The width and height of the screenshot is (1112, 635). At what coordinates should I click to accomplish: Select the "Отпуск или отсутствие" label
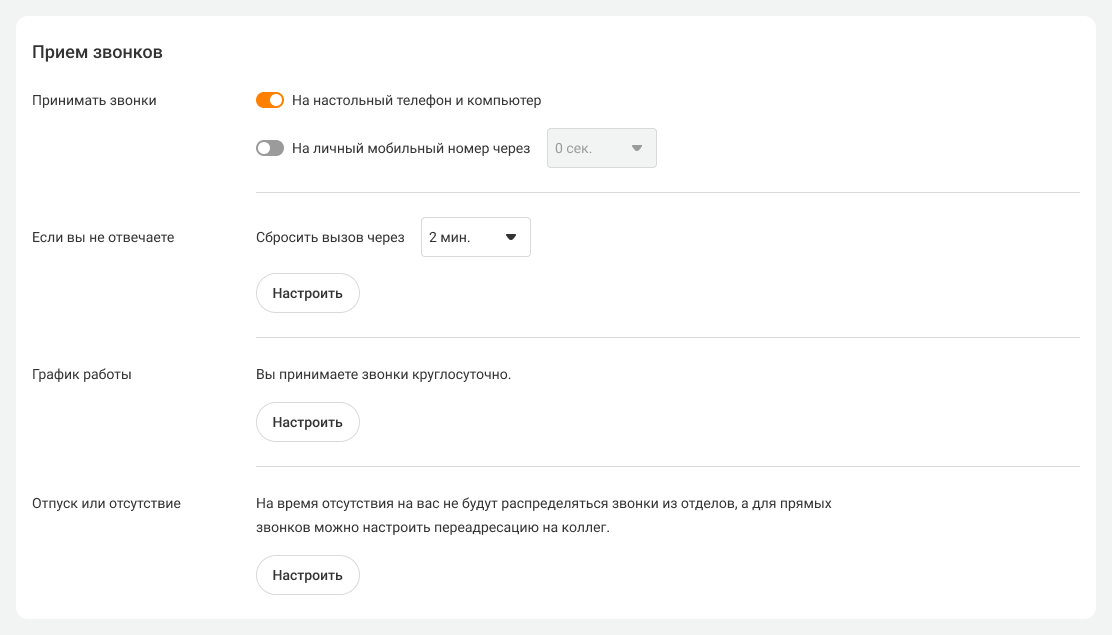pyautogui.click(x=106, y=503)
